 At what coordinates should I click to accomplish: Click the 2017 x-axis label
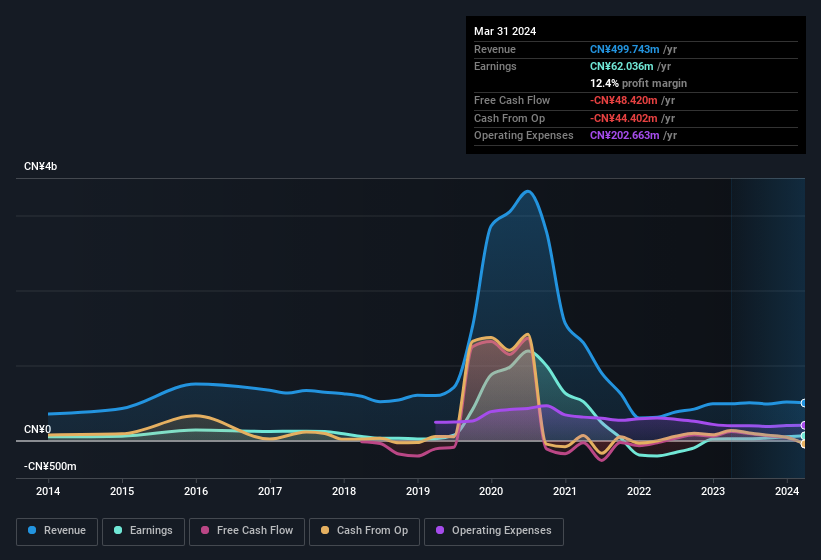[x=270, y=491]
